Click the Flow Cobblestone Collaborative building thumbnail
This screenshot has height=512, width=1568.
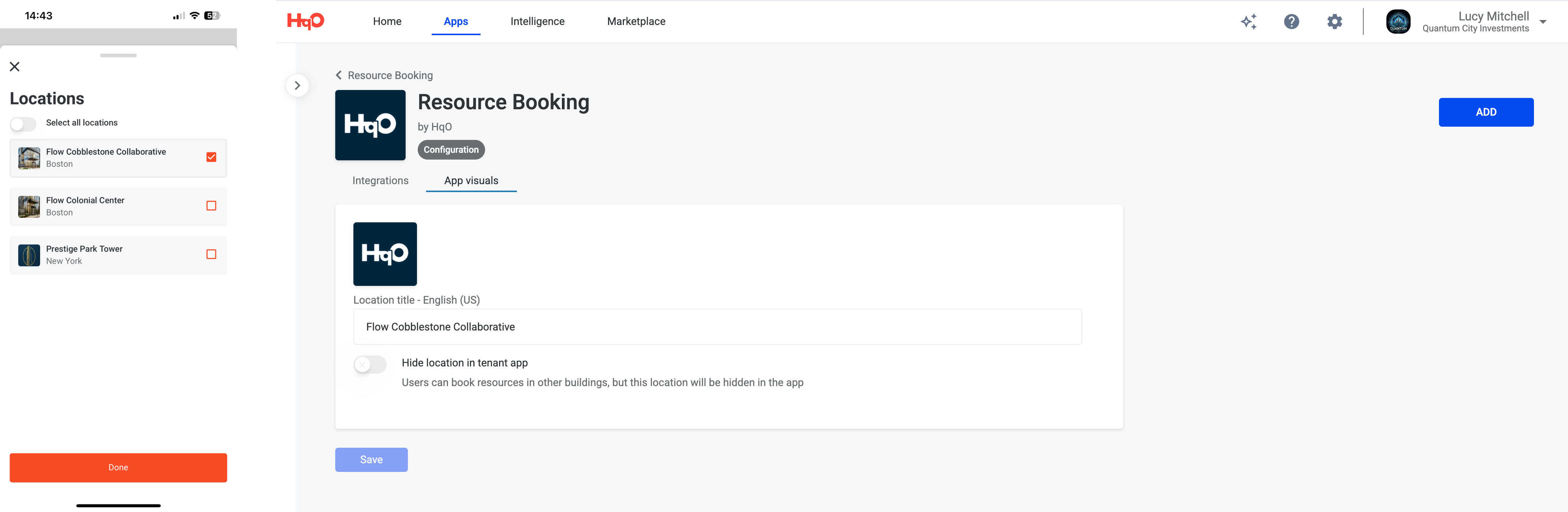point(29,158)
